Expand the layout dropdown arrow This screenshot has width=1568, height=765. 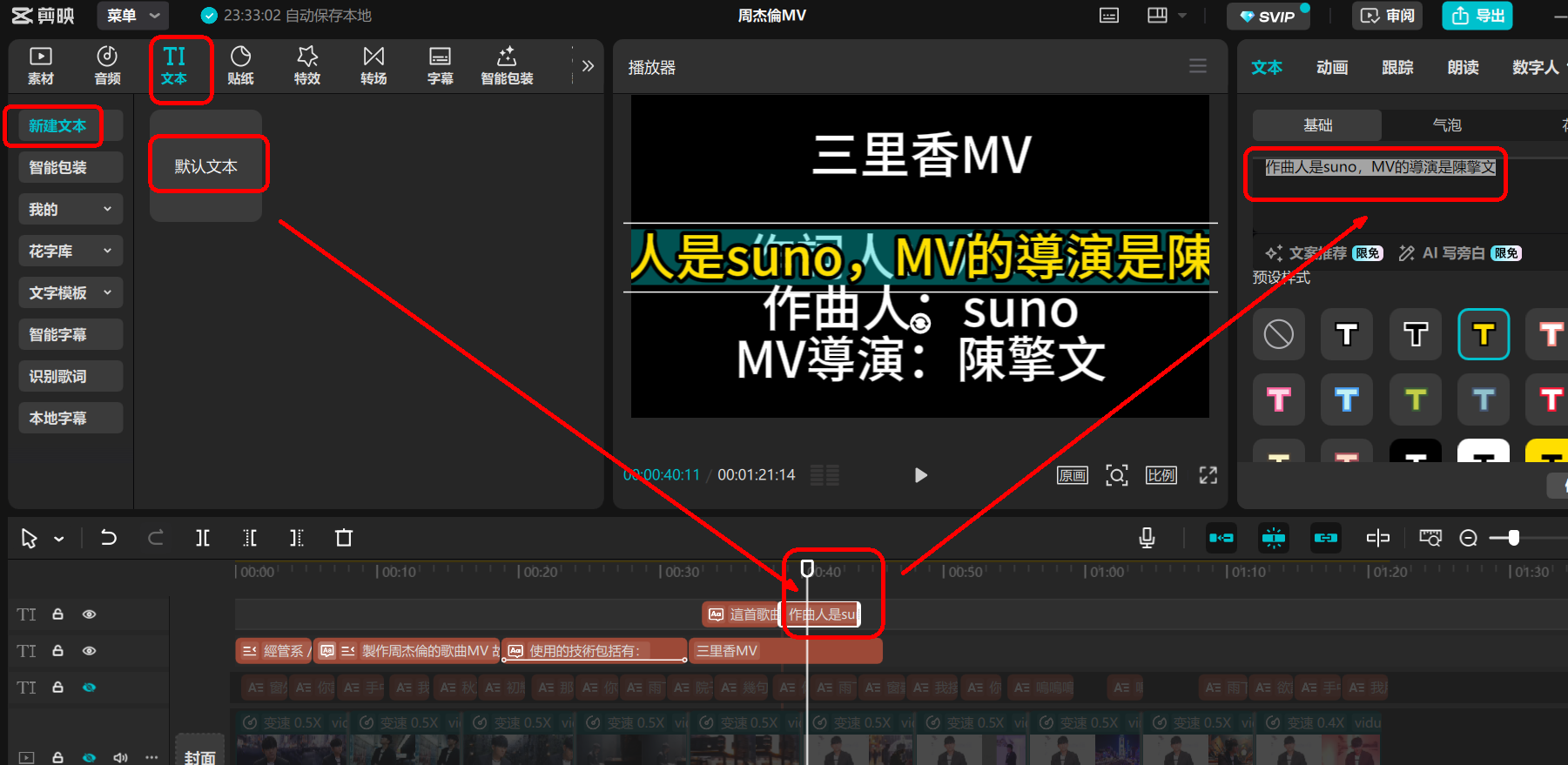coord(1182,16)
